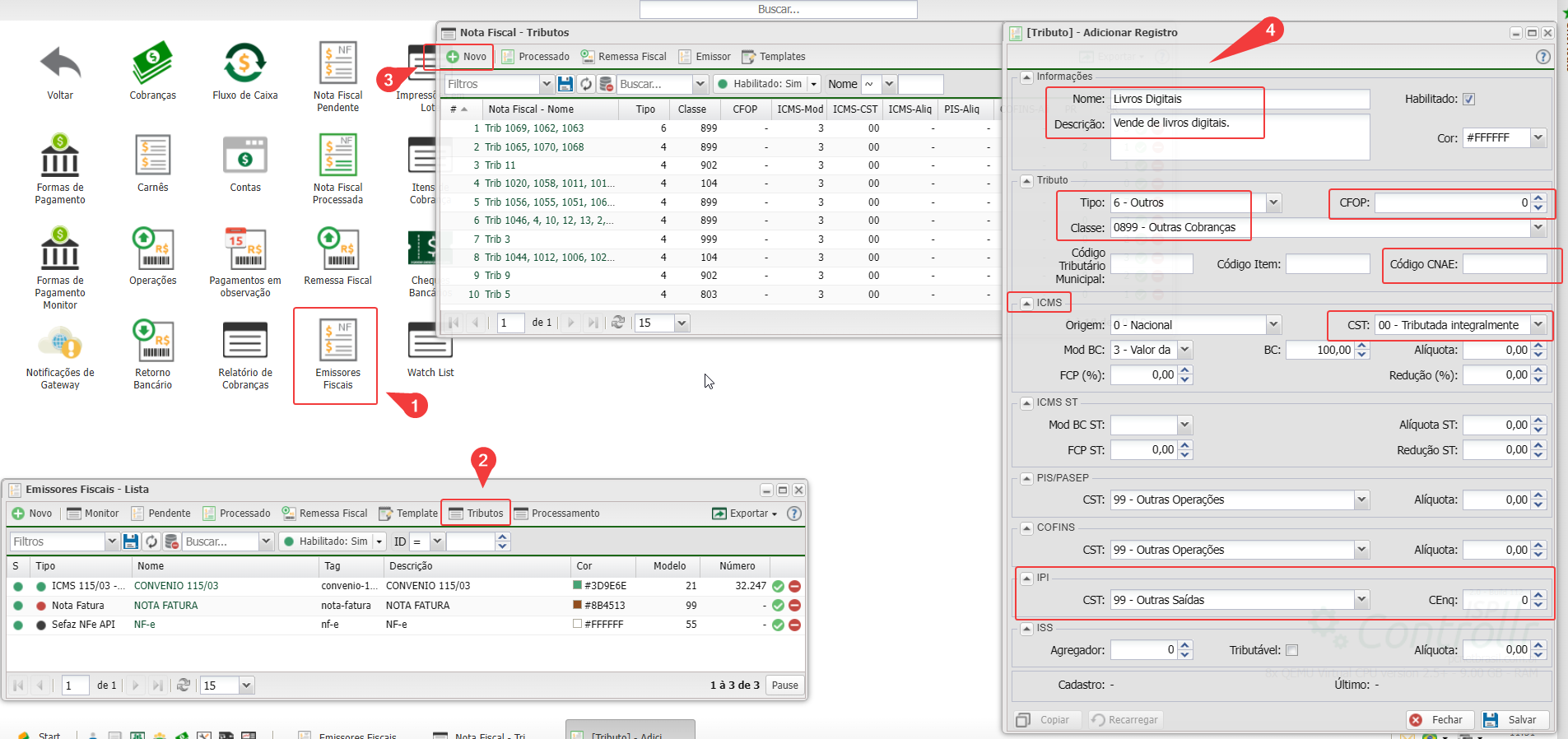The width and height of the screenshot is (1568, 739).
Task: Open the Cor color picker dropdown
Action: click(x=1538, y=138)
